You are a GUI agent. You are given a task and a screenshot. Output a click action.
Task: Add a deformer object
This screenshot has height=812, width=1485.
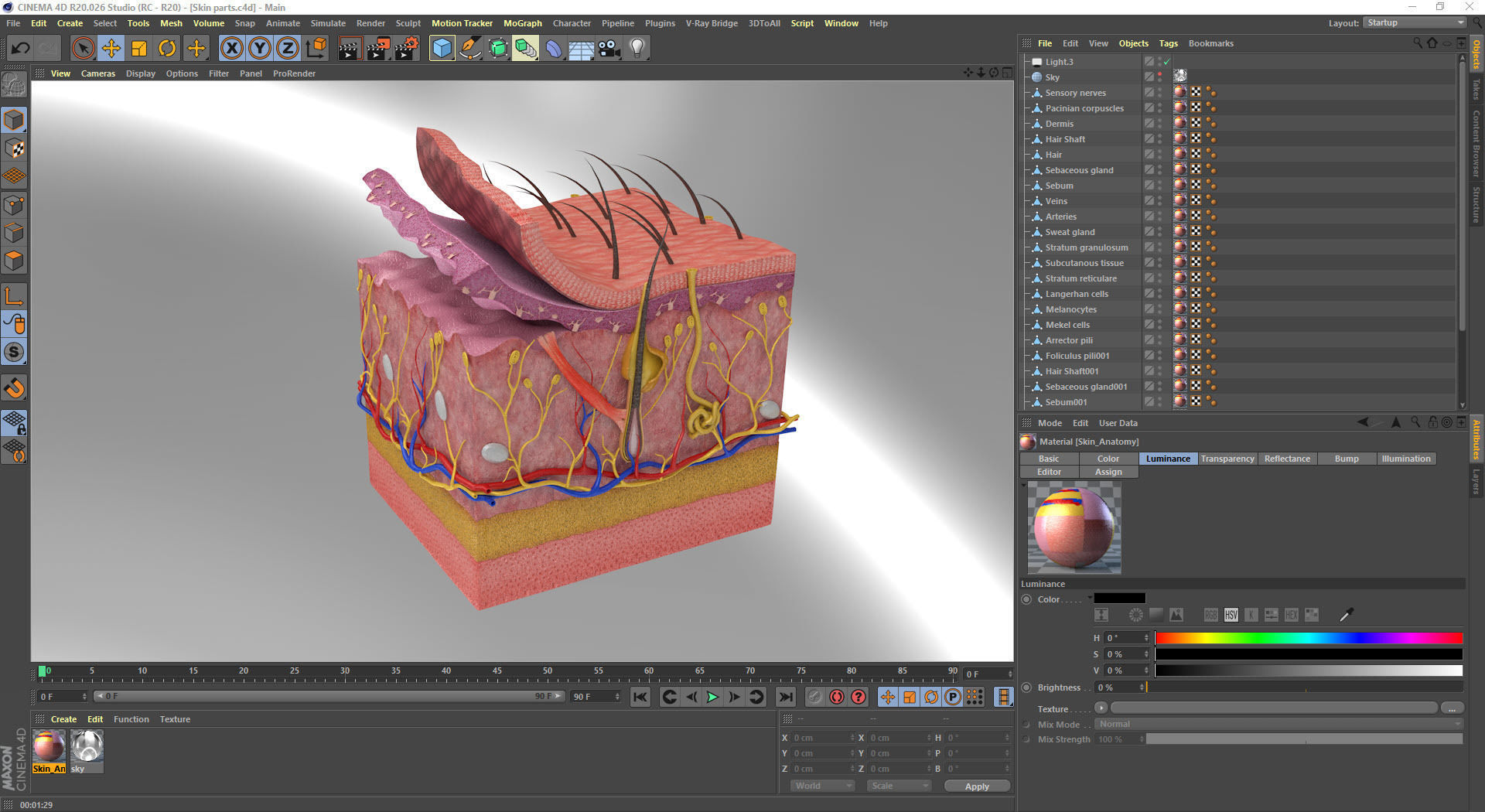554,48
